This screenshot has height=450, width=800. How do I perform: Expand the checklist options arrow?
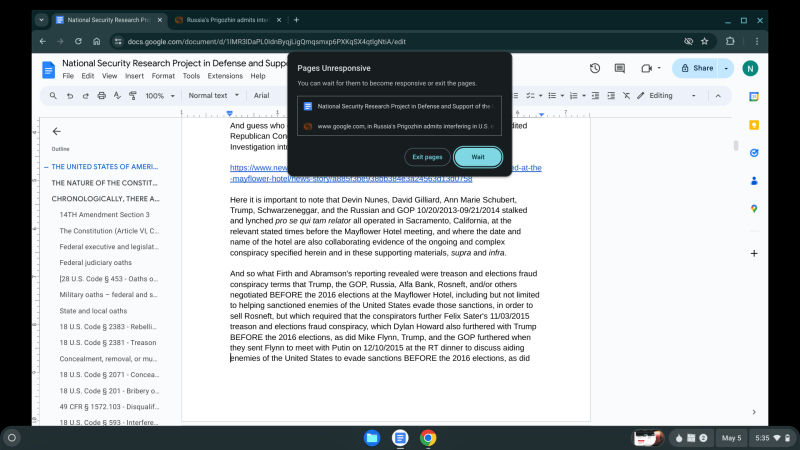click(541, 95)
